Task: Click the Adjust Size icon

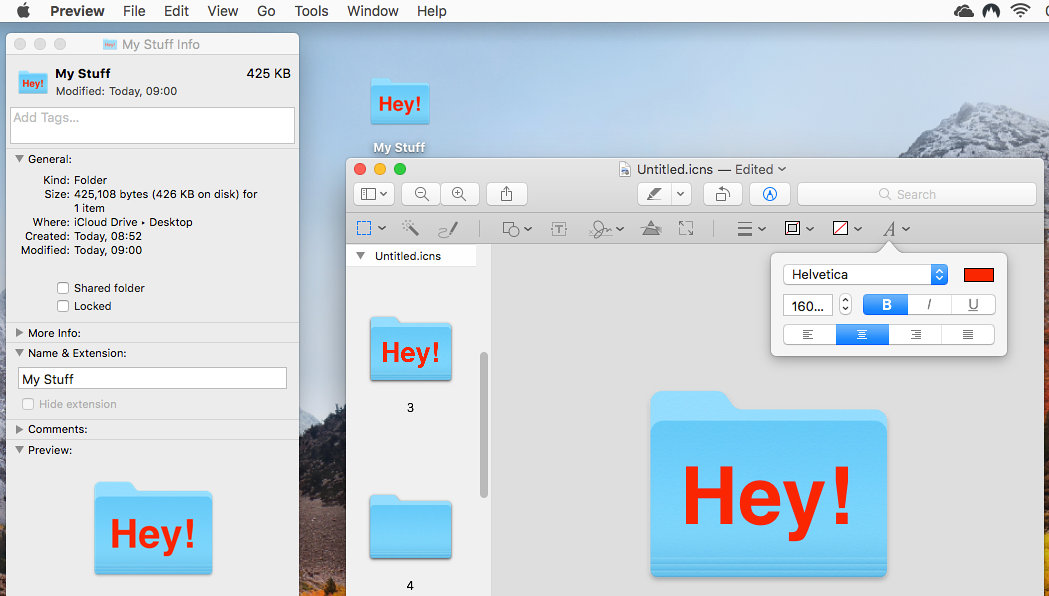Action: pyautogui.click(x=686, y=228)
